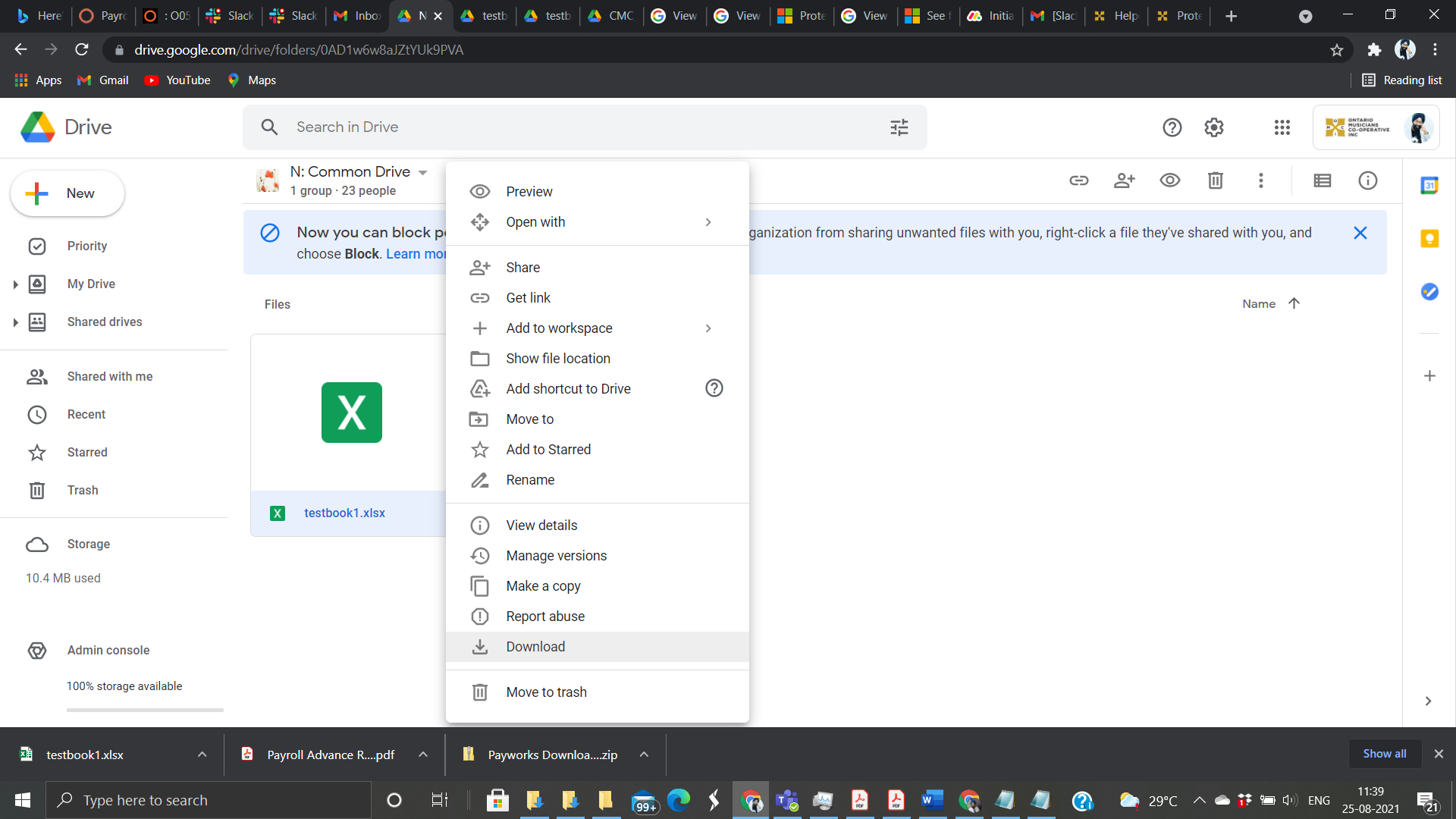
Task: Bookmark this page star icon
Action: coord(1337,50)
